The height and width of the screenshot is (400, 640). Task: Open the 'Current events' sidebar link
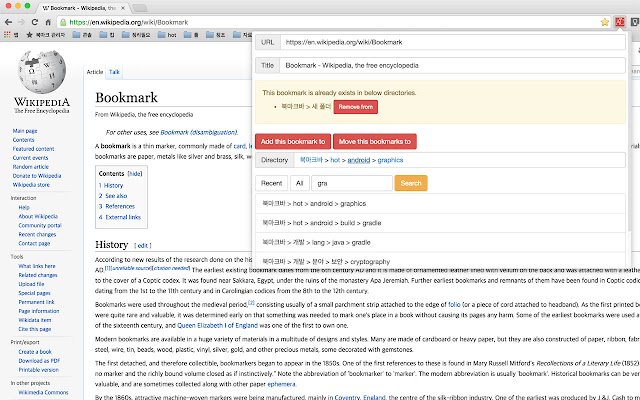point(30,158)
